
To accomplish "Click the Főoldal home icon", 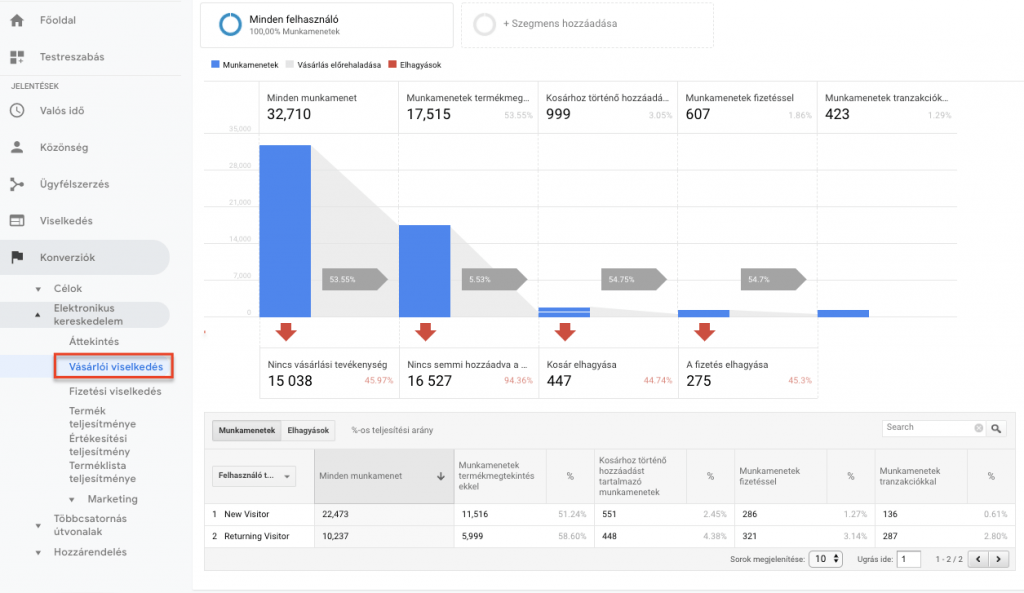I will pos(17,20).
